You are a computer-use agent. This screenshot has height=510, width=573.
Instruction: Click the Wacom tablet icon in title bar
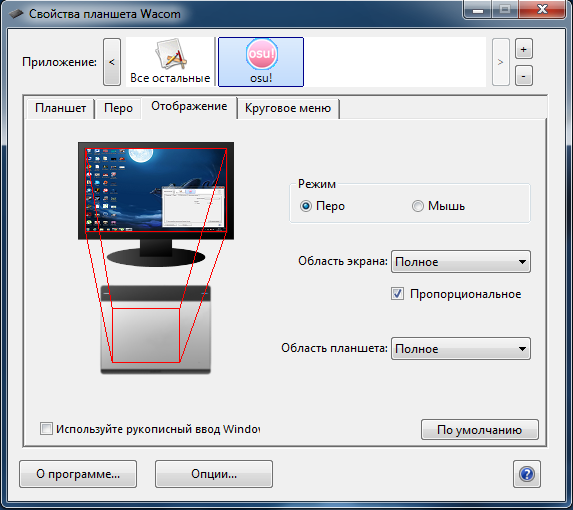[x=16, y=14]
